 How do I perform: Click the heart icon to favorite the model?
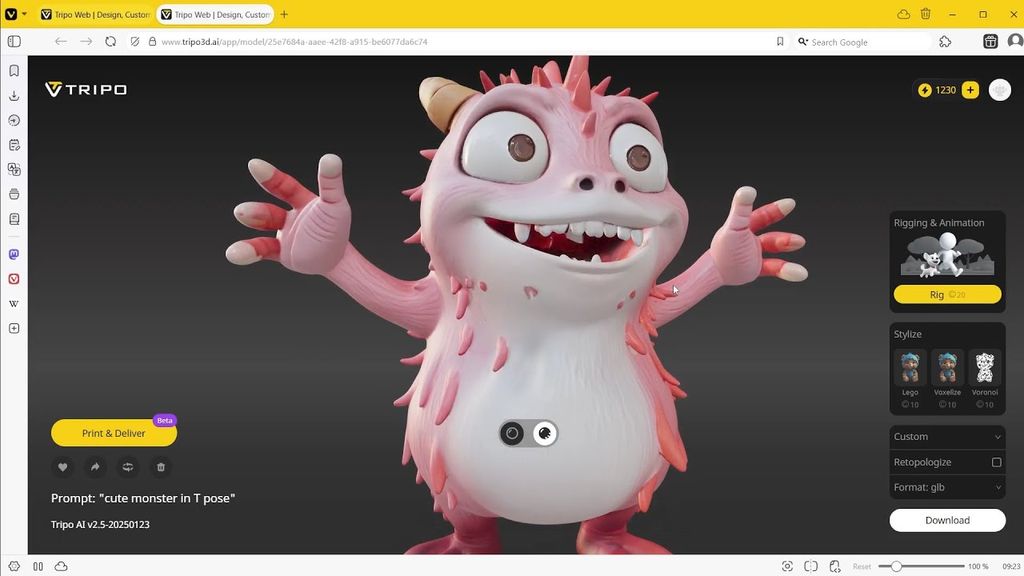point(62,467)
